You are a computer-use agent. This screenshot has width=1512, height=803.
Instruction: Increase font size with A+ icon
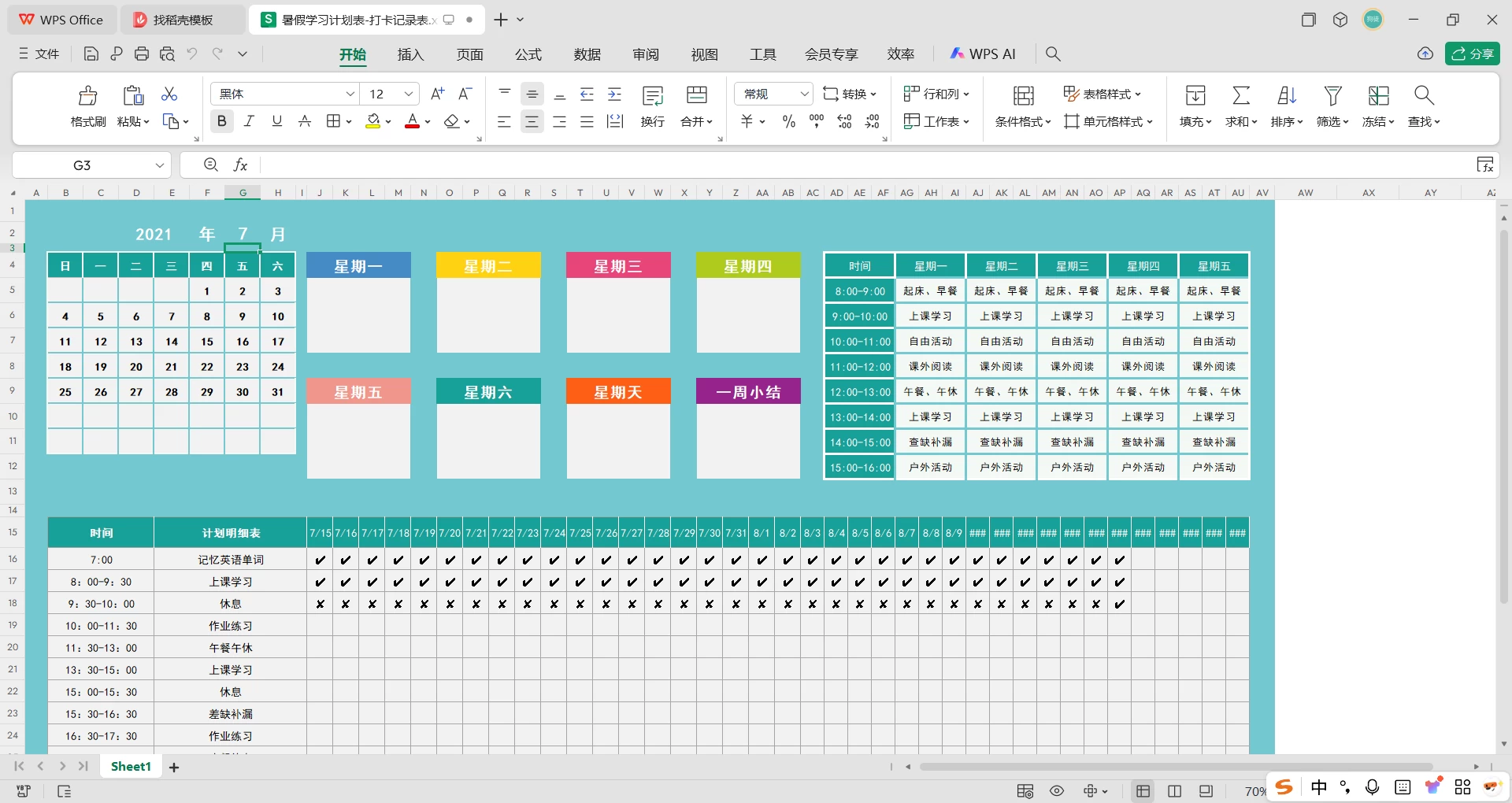pyautogui.click(x=438, y=94)
